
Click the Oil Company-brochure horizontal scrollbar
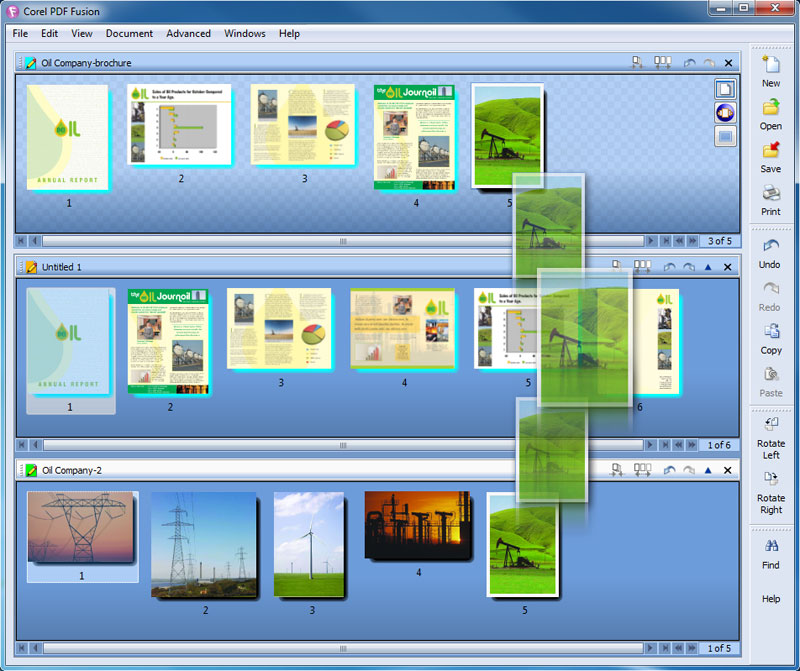pos(342,241)
